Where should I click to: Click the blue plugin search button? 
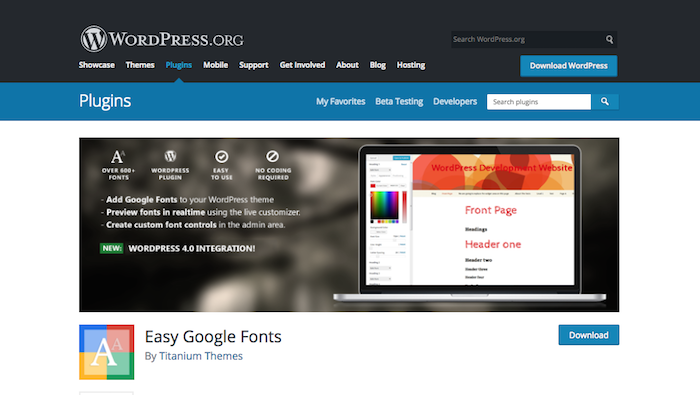tap(605, 102)
